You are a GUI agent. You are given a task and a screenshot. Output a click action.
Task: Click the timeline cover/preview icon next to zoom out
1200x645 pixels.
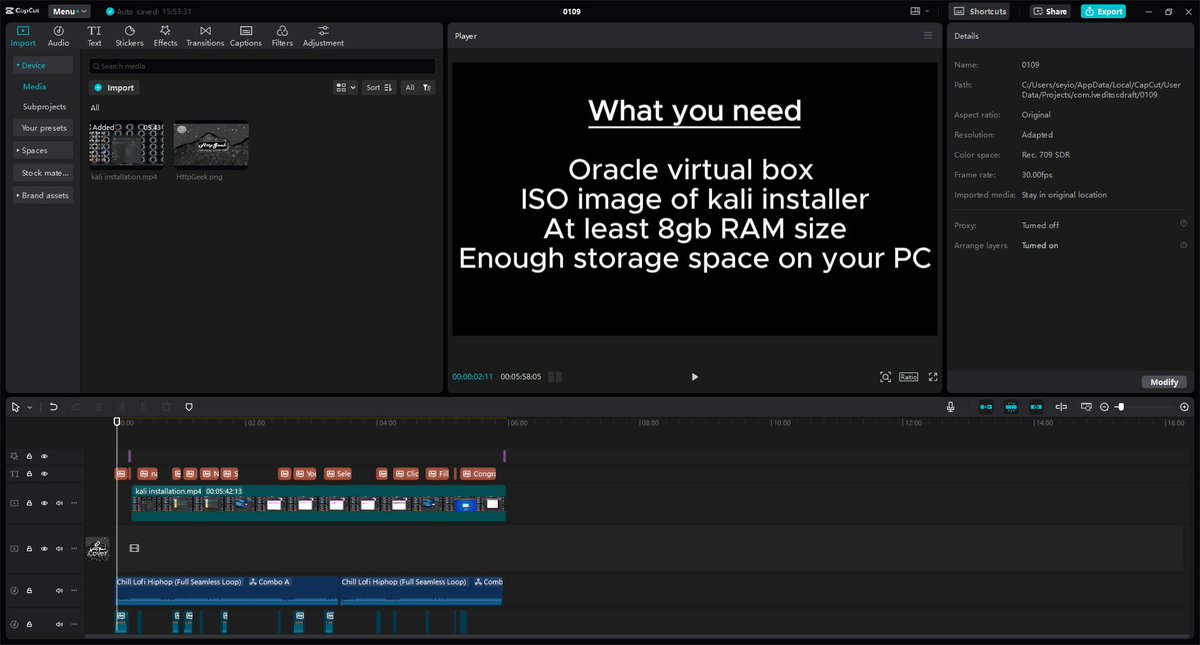[1086, 407]
